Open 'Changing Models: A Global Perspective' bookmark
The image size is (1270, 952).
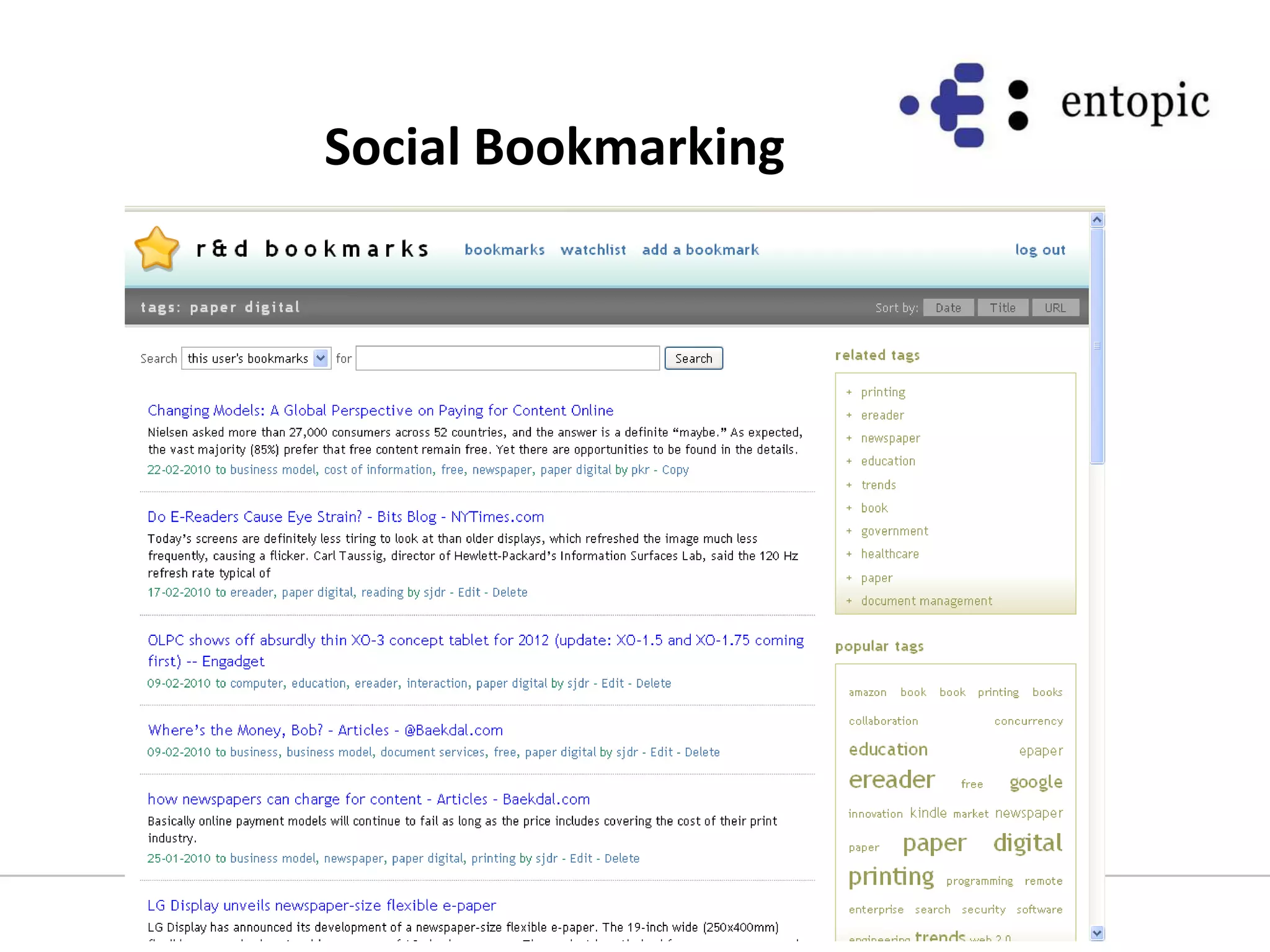coord(380,410)
